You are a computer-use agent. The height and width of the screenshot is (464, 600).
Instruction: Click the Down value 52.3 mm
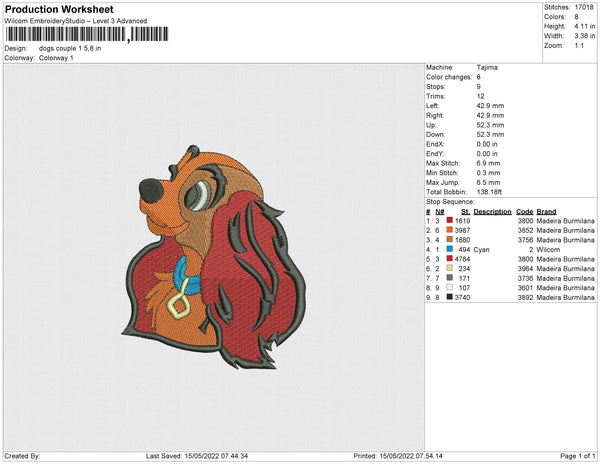(490, 135)
